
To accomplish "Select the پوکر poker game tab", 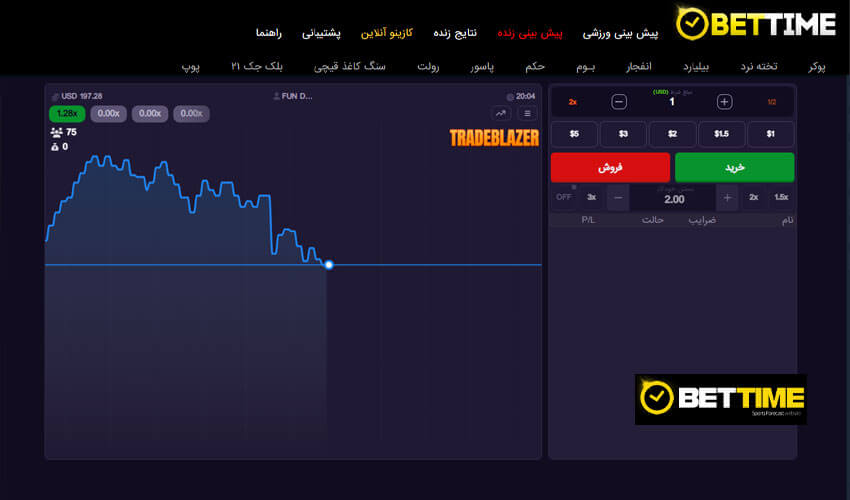I will point(817,66).
